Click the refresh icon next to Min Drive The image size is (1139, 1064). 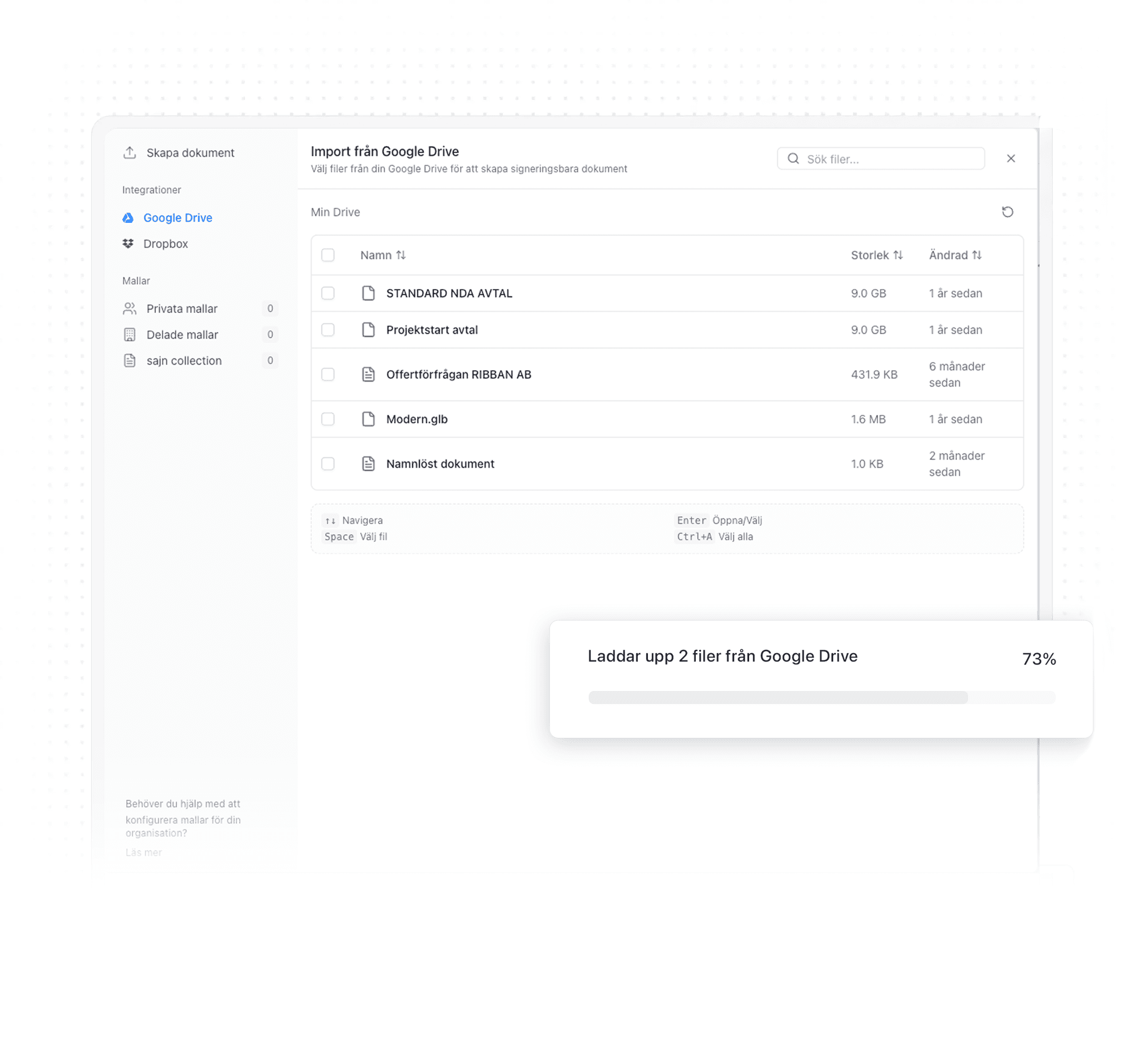click(x=1007, y=212)
